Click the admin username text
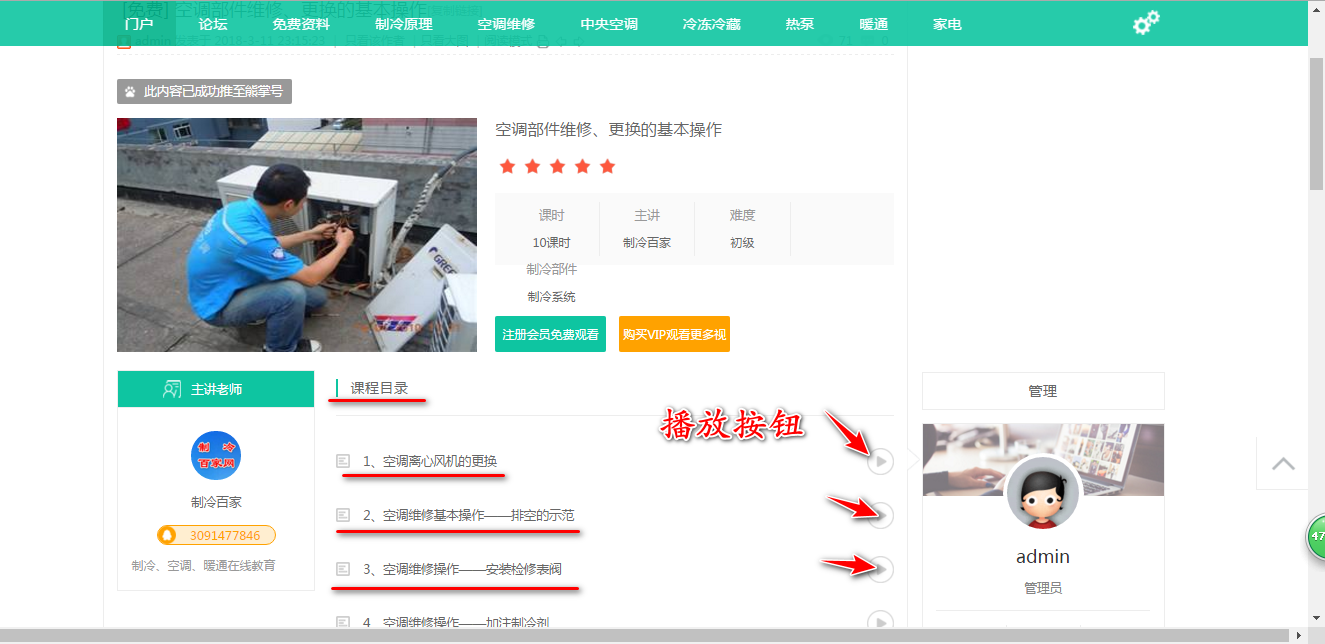The width and height of the screenshot is (1325, 644). pos(1043,557)
